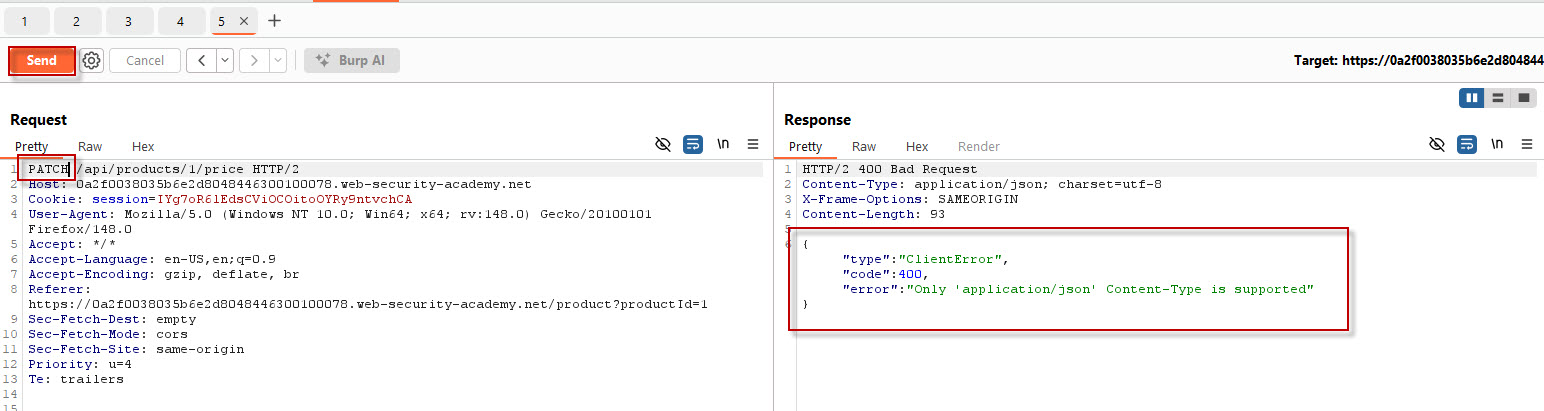The height and width of the screenshot is (411, 1544).
Task: Click the session cookie value
Action: click(284, 199)
